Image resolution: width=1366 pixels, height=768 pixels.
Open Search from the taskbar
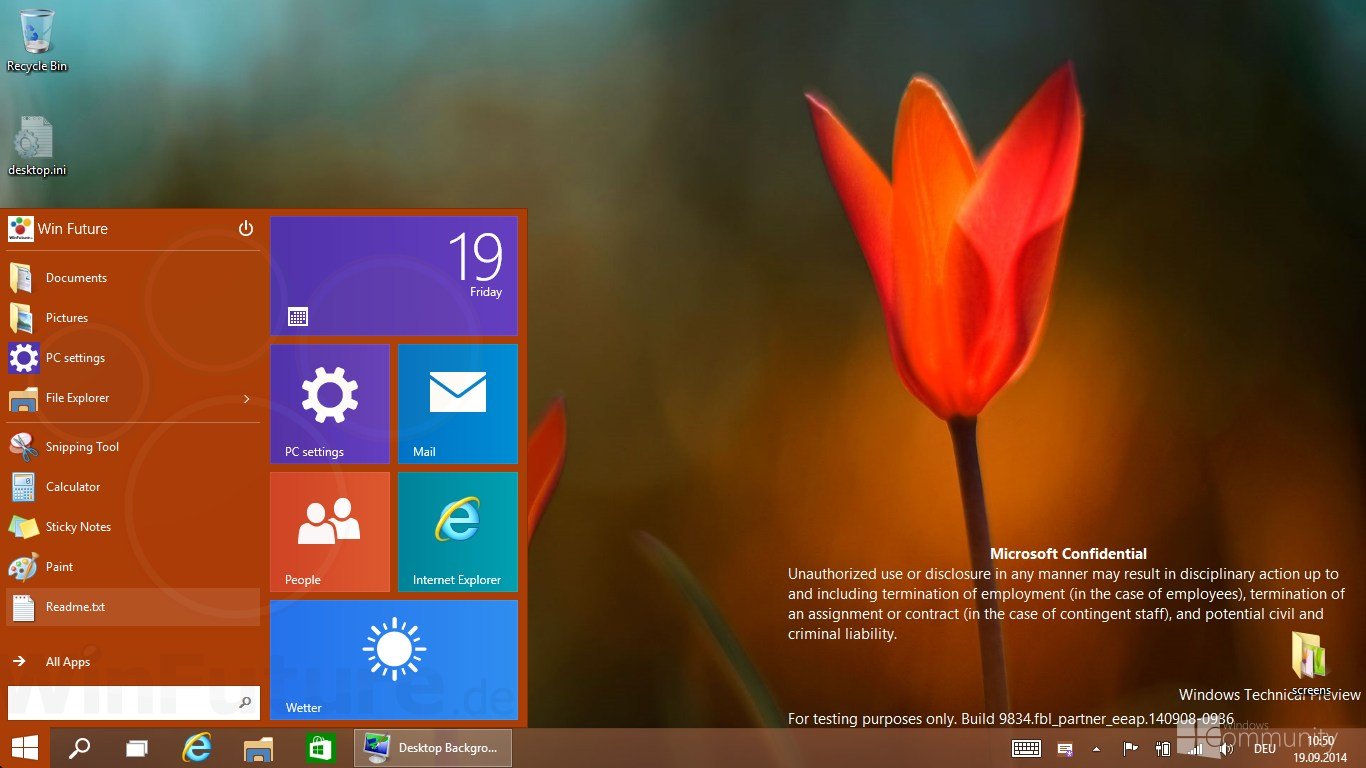[79, 748]
